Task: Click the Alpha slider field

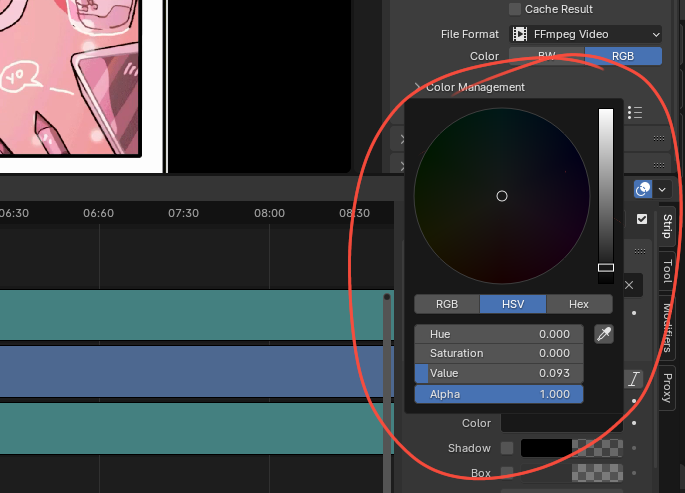Action: (498, 394)
